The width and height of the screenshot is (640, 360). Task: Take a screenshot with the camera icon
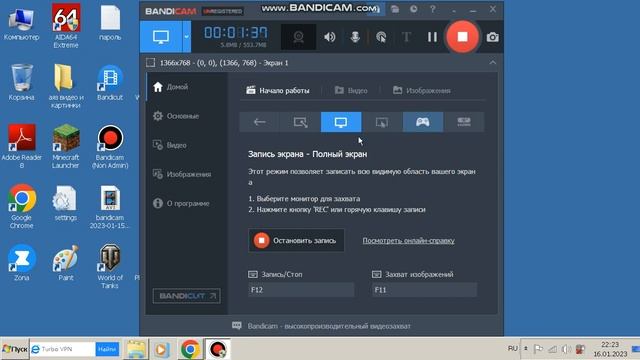pos(493,38)
